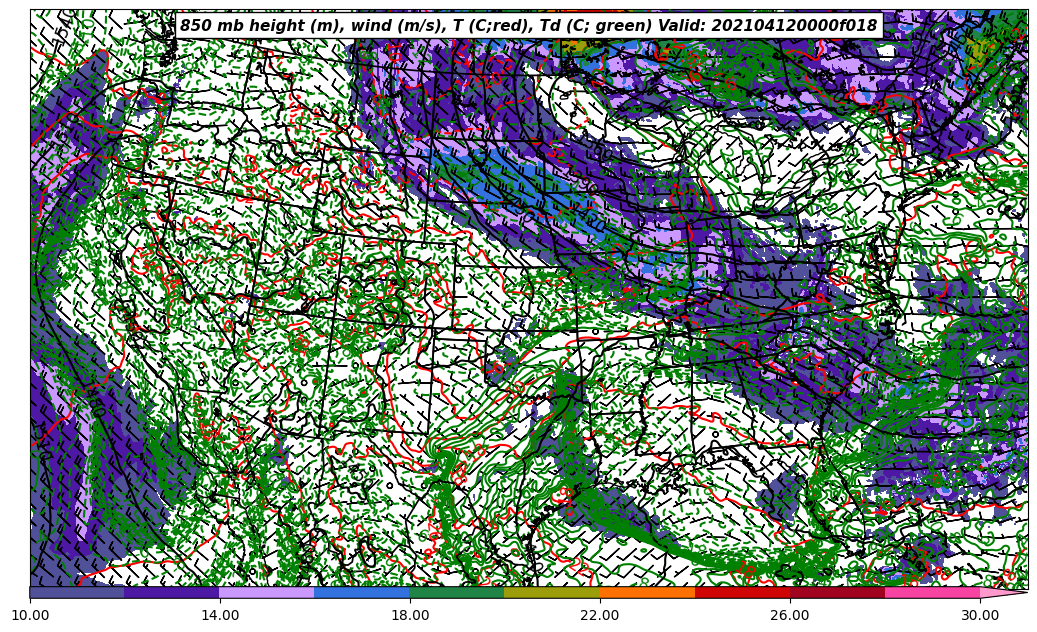Click the 18.00–20.00 green colorbar segment
Image resolution: width=1037 pixels, height=632 pixels.
457,592
